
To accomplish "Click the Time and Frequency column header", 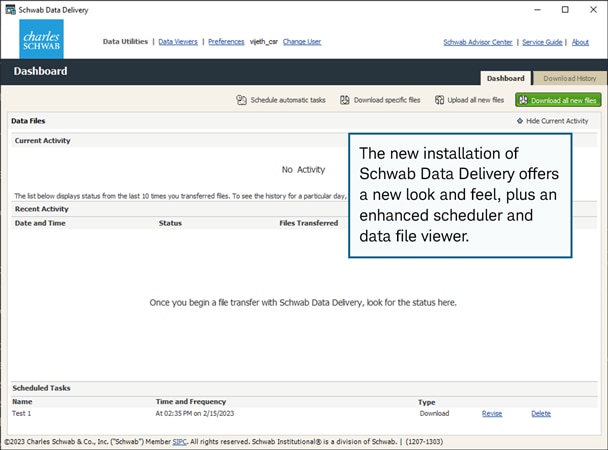I will point(191,402).
